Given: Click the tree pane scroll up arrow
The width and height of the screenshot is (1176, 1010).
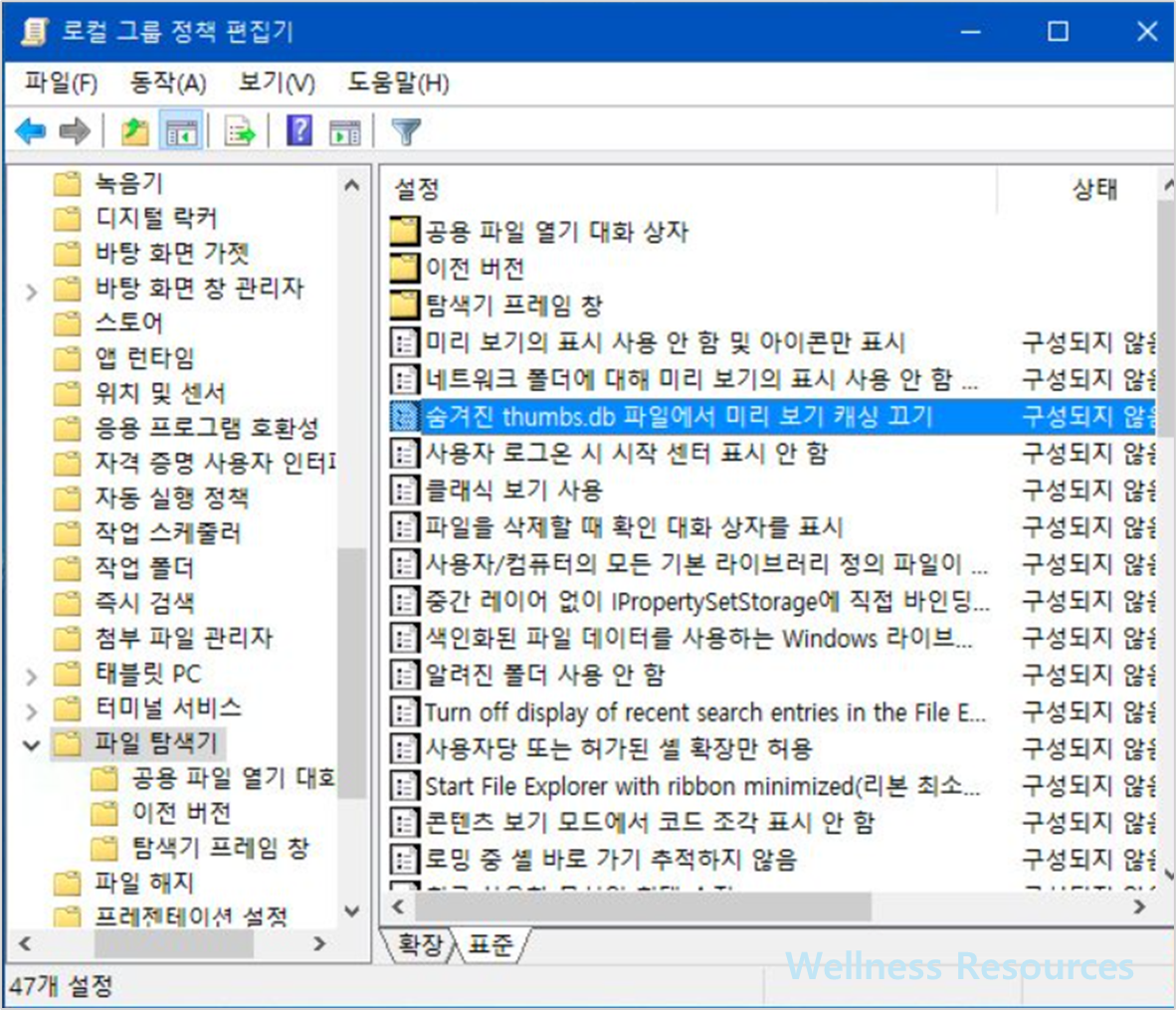Looking at the screenshot, I should pos(352,185).
